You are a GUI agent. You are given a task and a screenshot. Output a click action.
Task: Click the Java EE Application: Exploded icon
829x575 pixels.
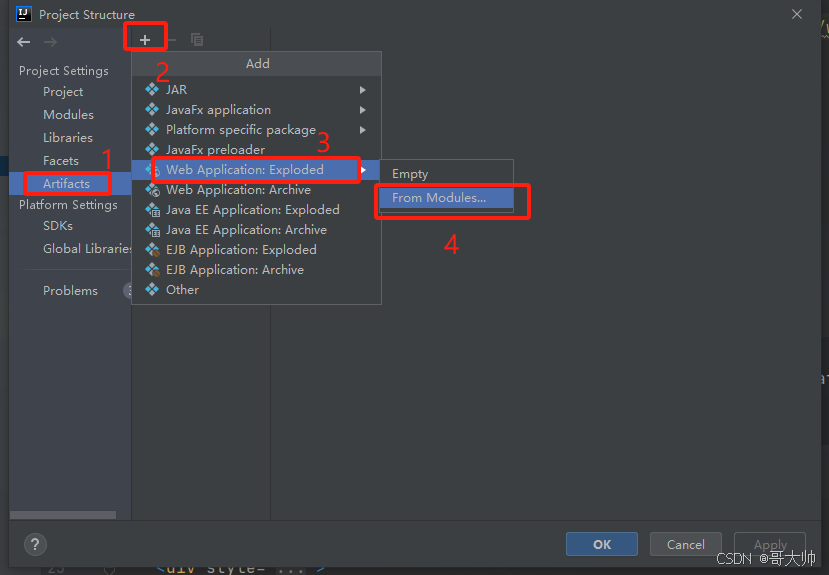click(153, 210)
